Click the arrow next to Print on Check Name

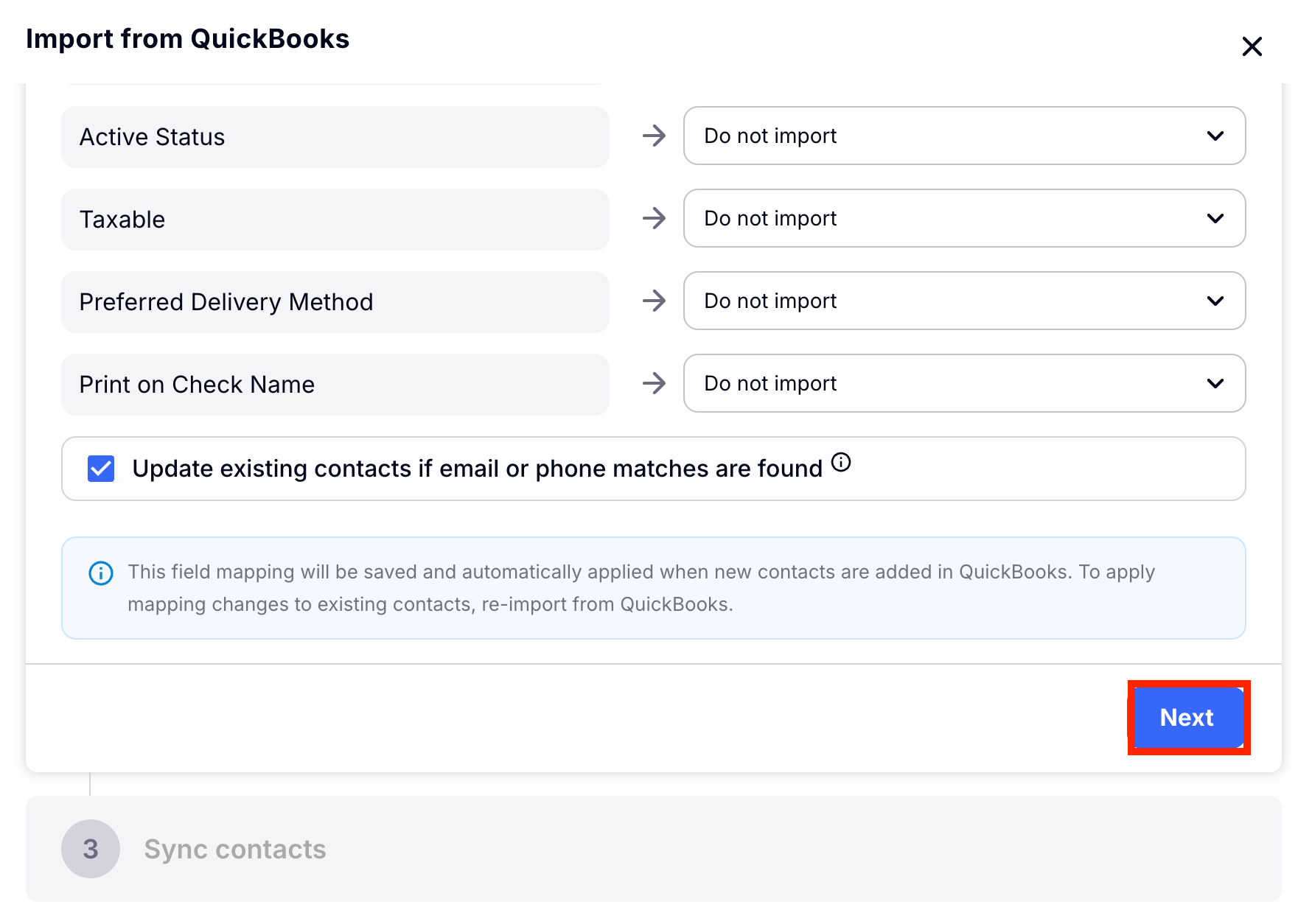coord(654,384)
